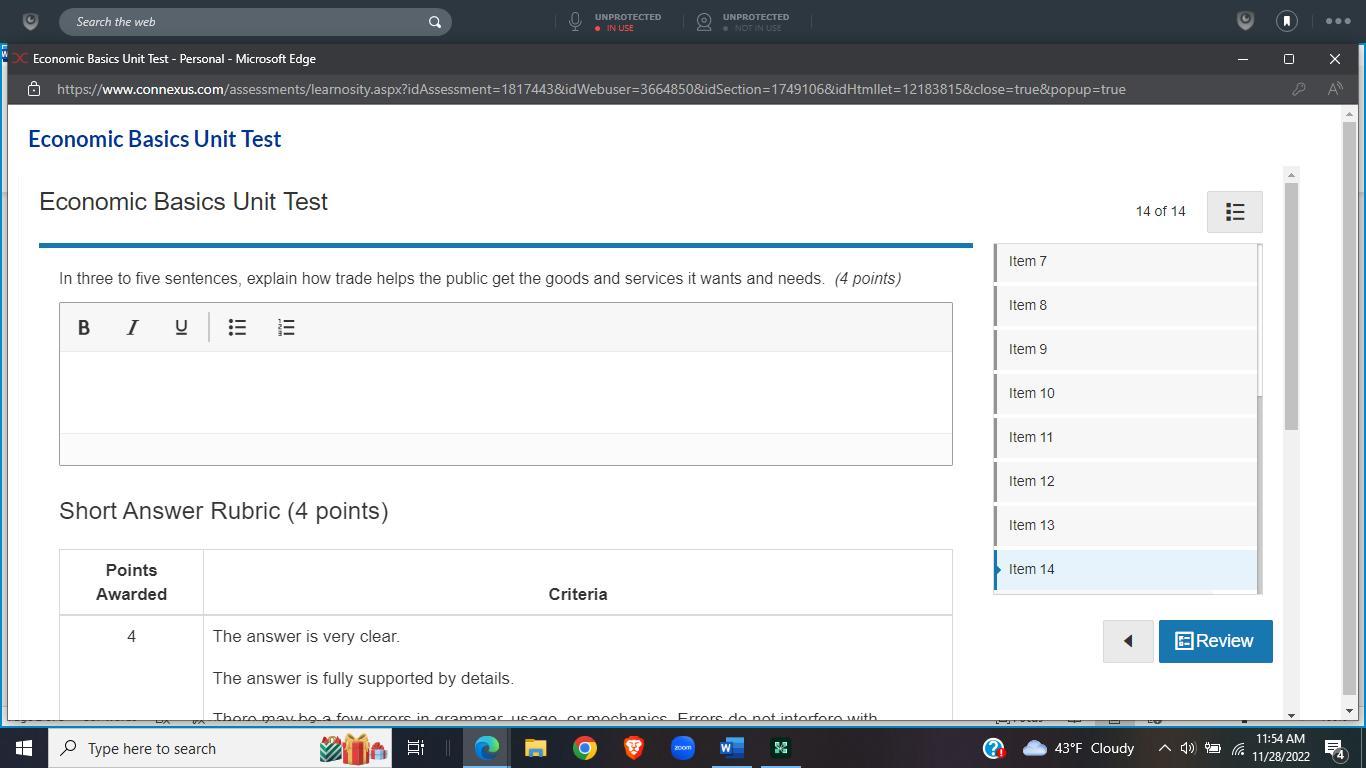Jump to Item 10 in the list

(x=1125, y=393)
